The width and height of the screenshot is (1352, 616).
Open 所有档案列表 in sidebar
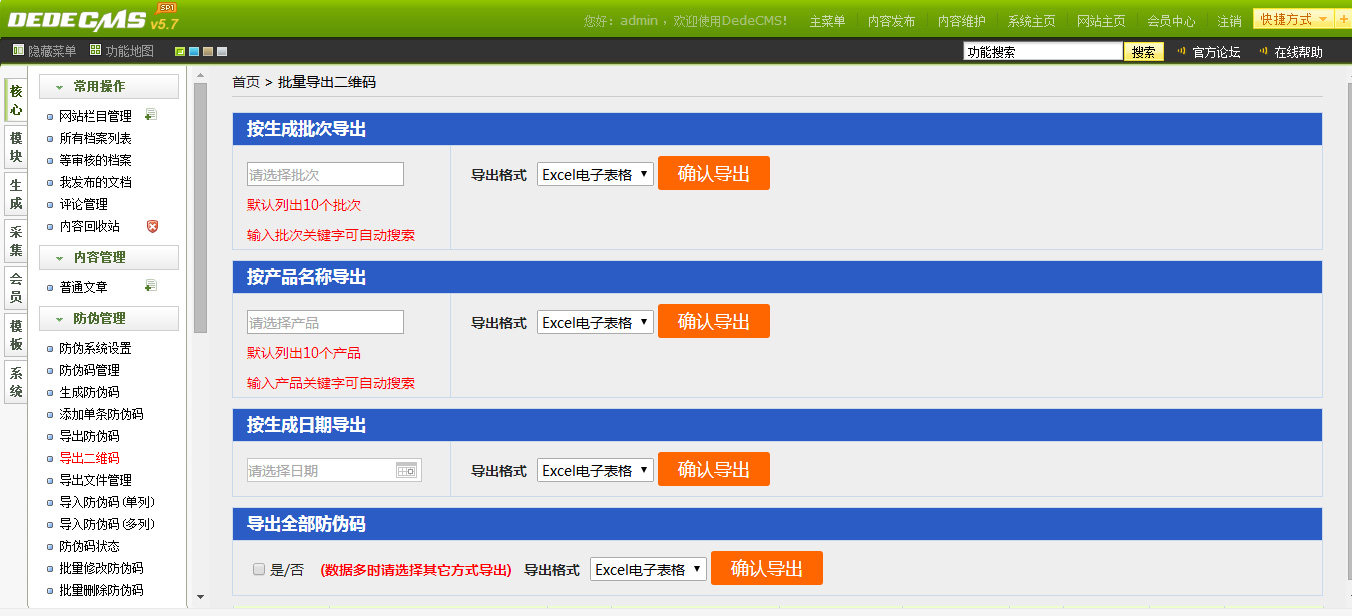coord(95,138)
